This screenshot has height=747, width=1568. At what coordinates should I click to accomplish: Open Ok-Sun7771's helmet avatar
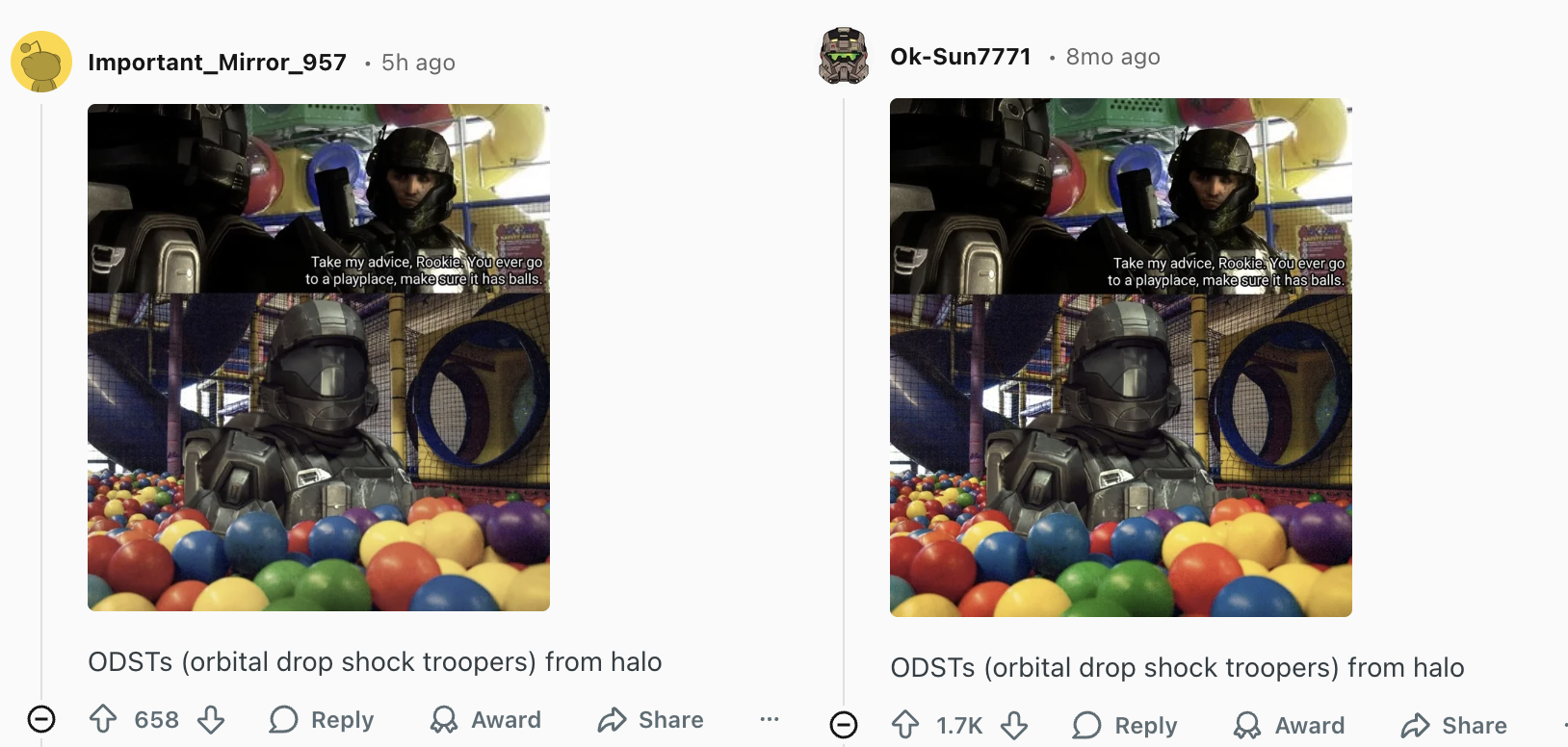844,56
